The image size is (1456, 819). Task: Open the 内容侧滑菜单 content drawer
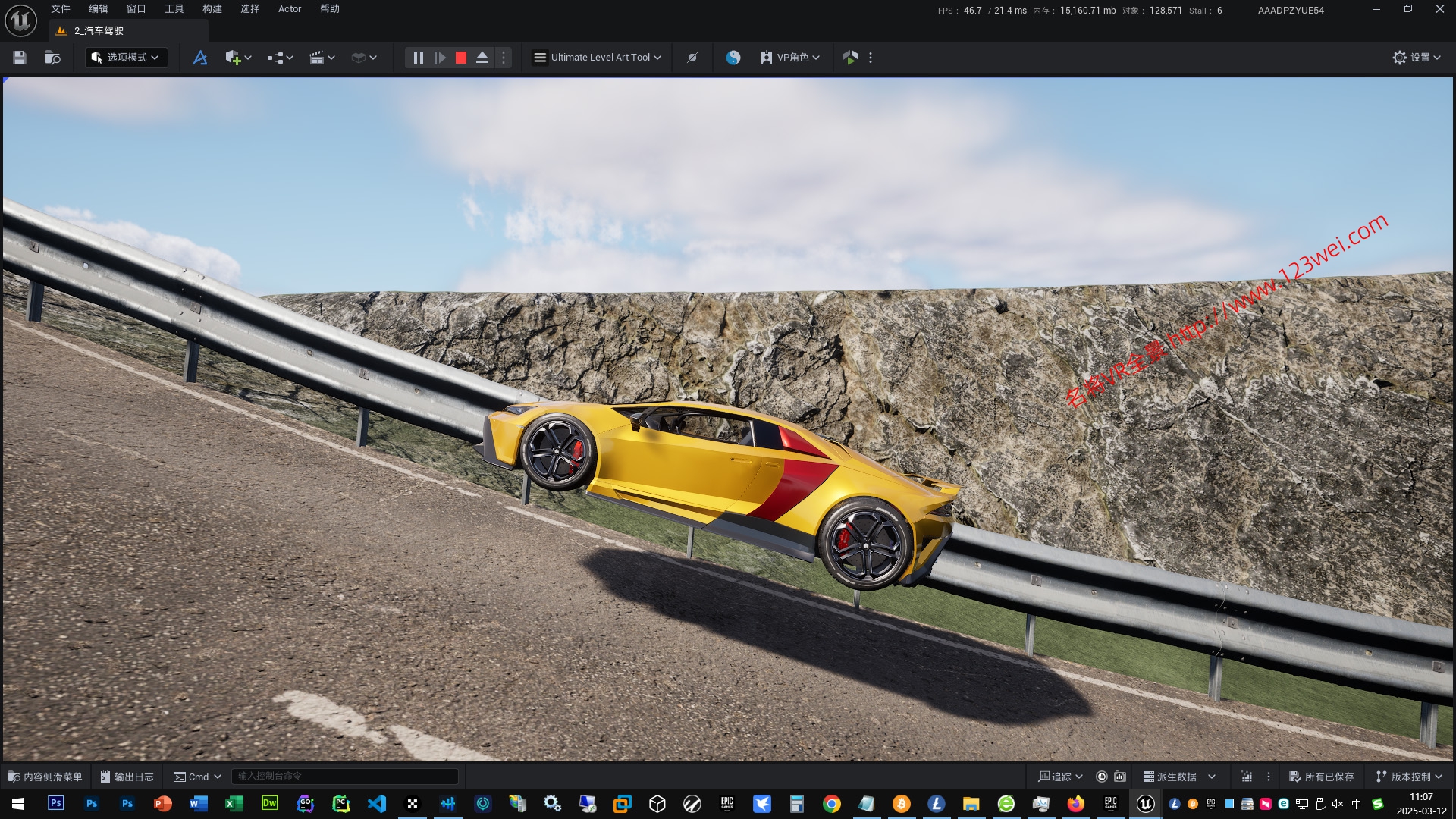45,777
